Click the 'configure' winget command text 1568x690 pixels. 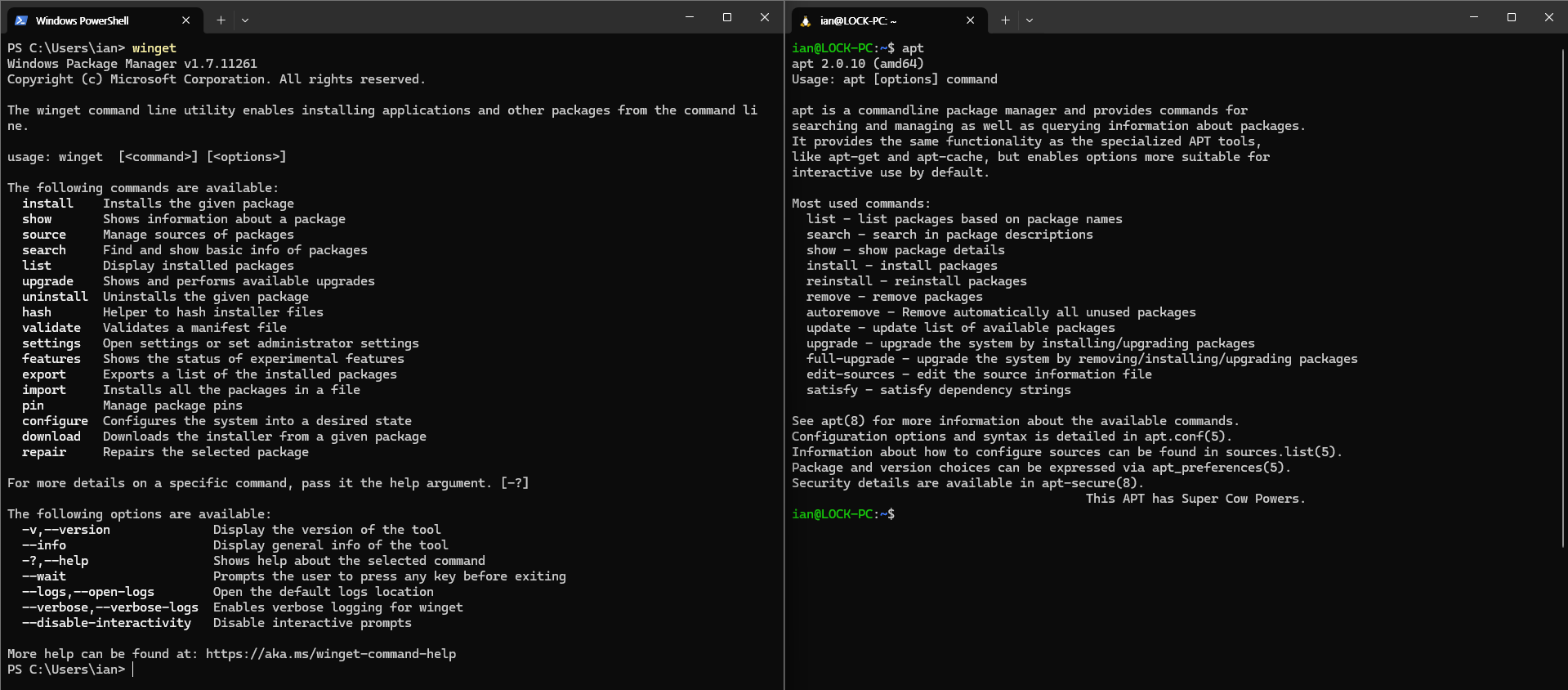click(55, 421)
